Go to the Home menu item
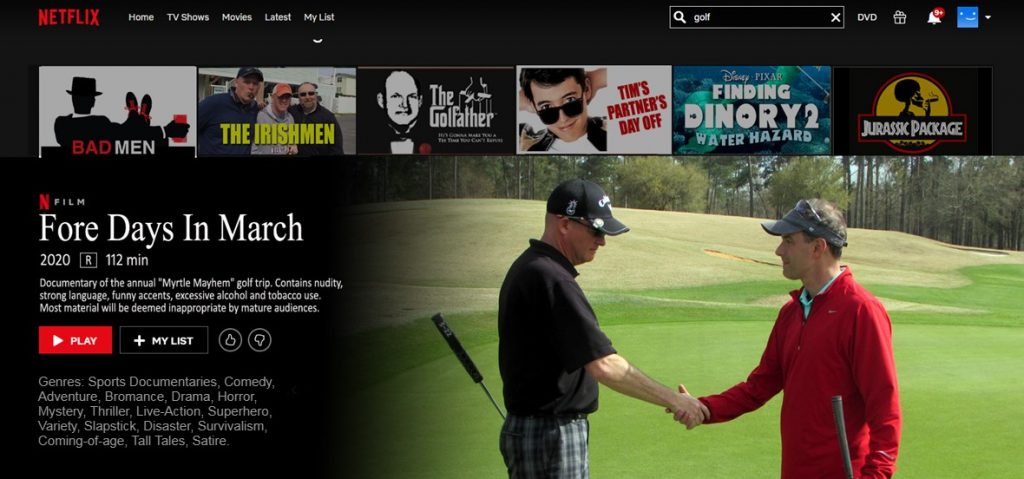 141,17
